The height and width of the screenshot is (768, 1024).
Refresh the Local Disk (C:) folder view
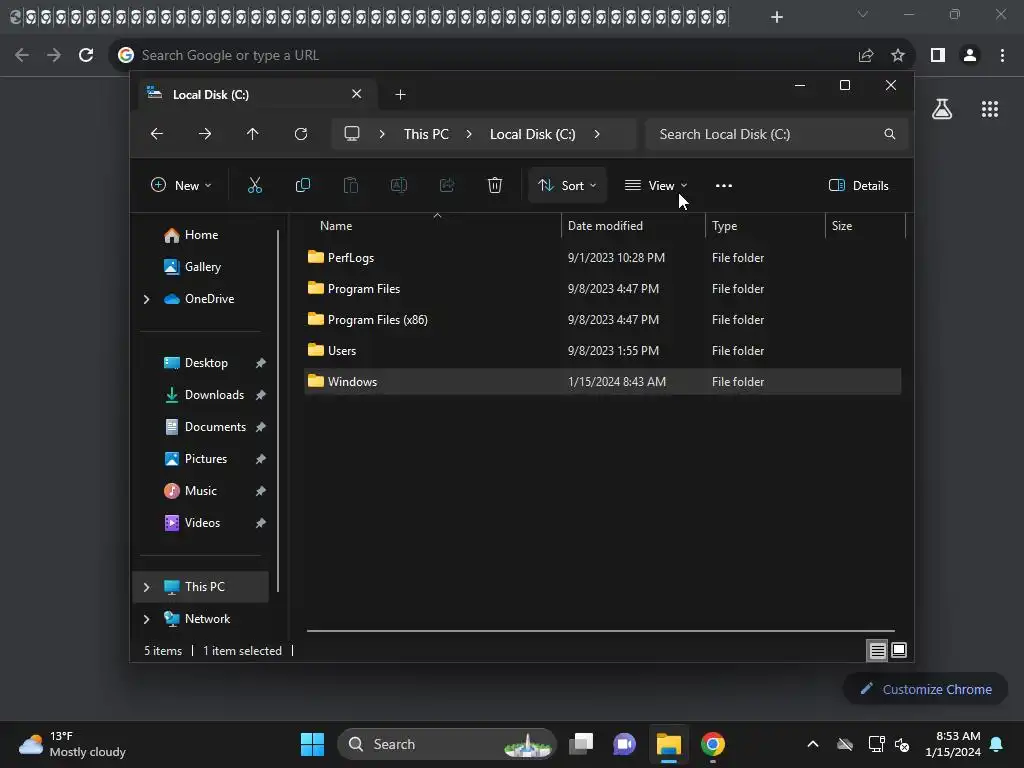click(x=301, y=134)
